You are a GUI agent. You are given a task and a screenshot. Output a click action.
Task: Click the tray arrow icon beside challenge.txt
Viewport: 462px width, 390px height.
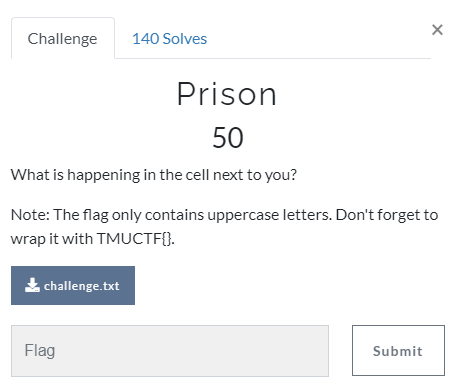[32, 285]
